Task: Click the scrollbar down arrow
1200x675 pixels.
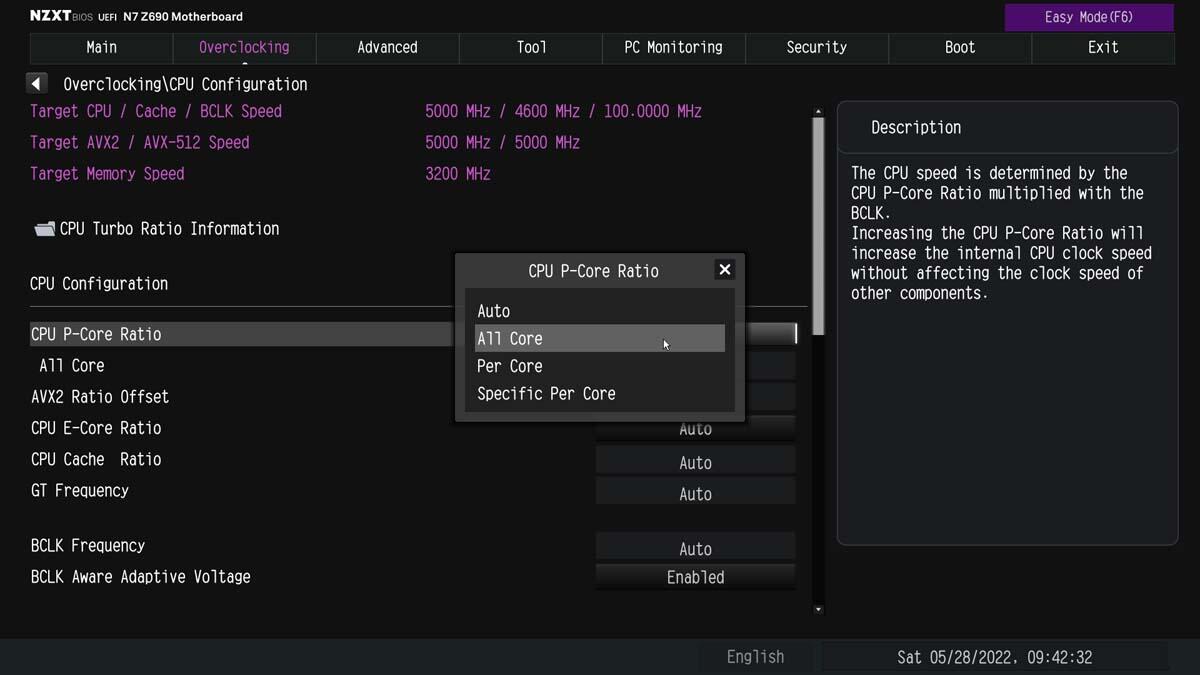Action: (818, 609)
